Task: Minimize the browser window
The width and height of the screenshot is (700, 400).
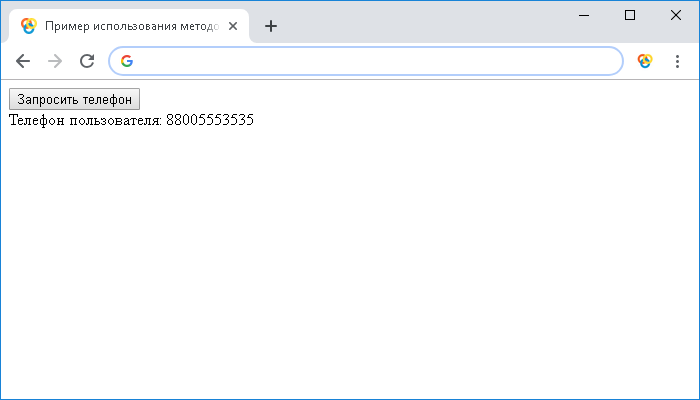Action: point(584,15)
